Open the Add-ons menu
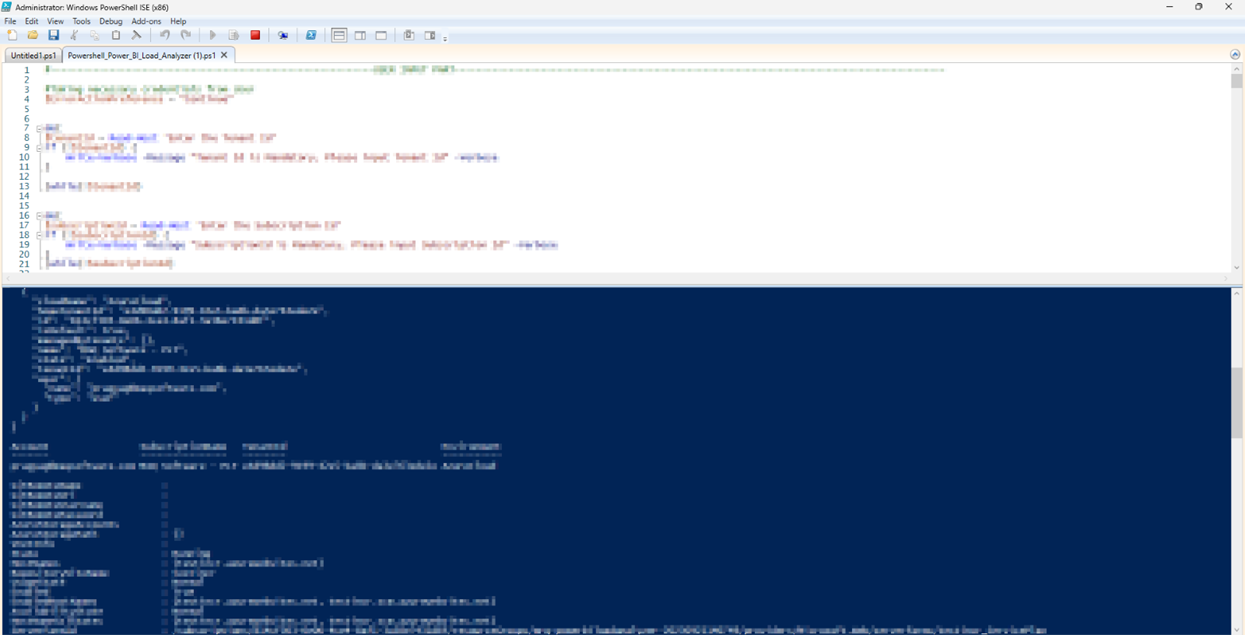 click(x=146, y=21)
